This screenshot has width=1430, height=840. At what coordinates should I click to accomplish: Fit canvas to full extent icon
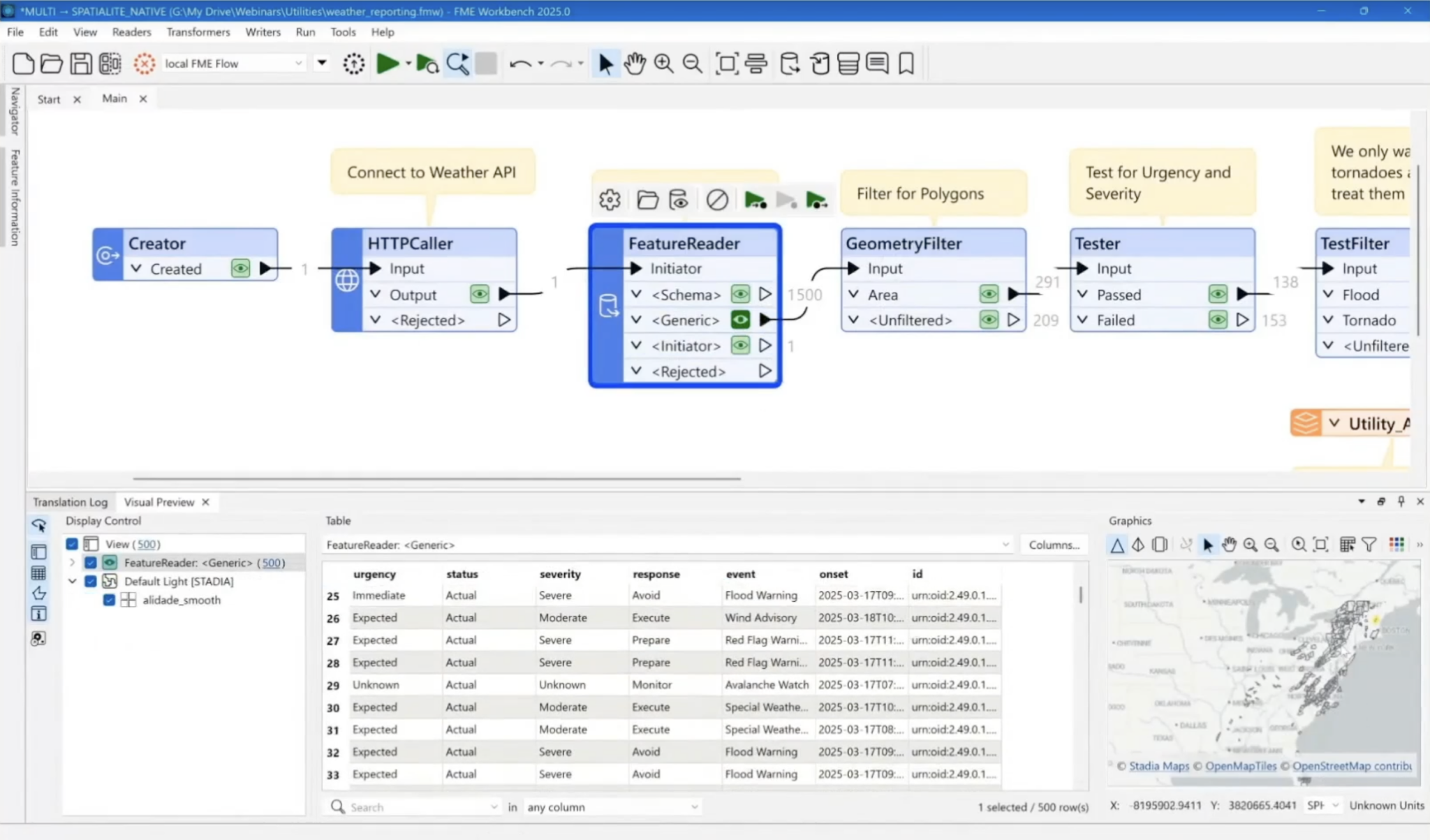coord(727,64)
